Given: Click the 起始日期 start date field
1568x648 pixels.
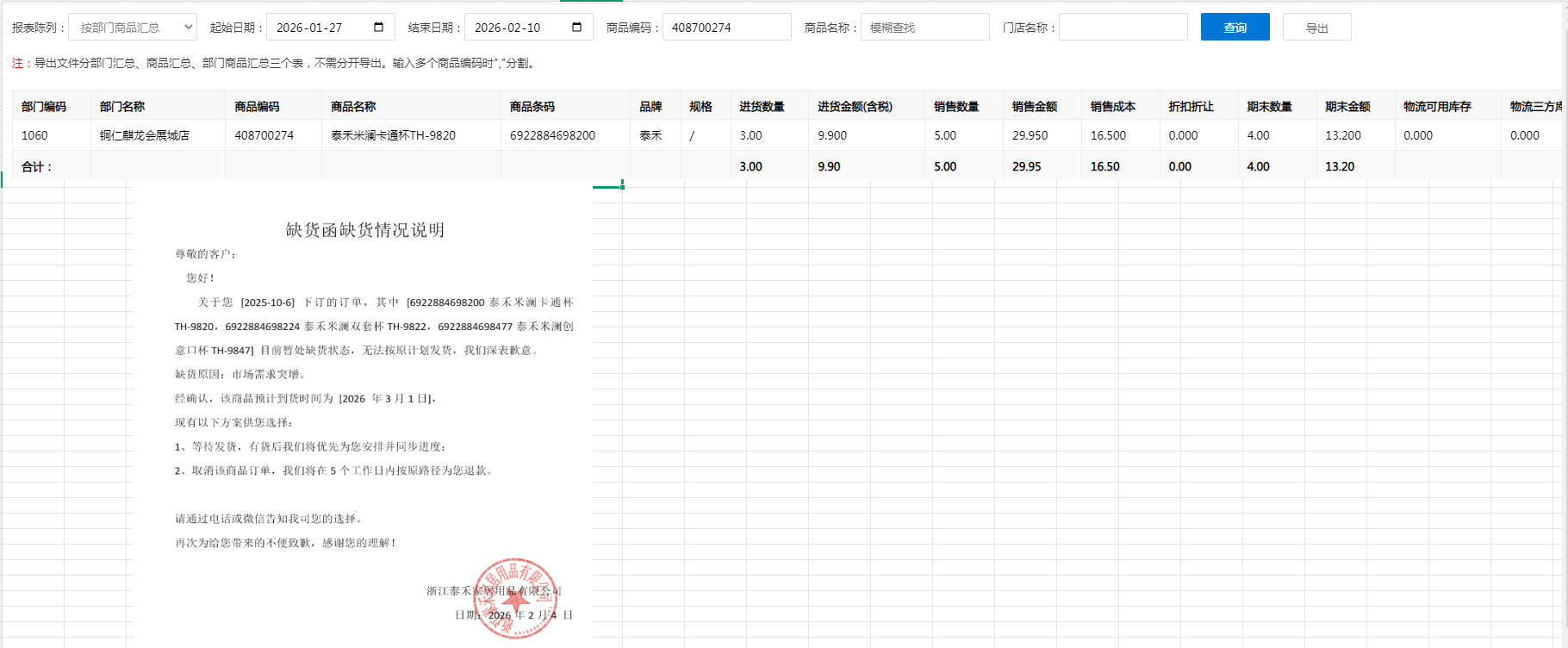Looking at the screenshot, I should pyautogui.click(x=319, y=28).
